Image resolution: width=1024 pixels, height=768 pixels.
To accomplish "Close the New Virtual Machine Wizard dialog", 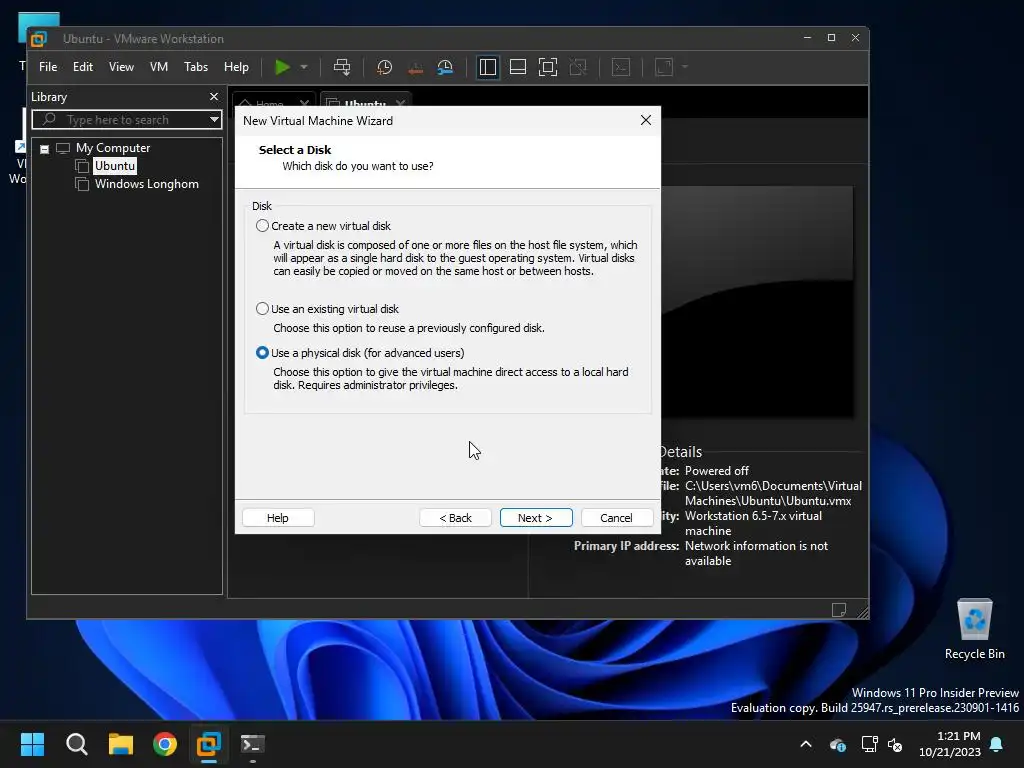I will click(645, 120).
